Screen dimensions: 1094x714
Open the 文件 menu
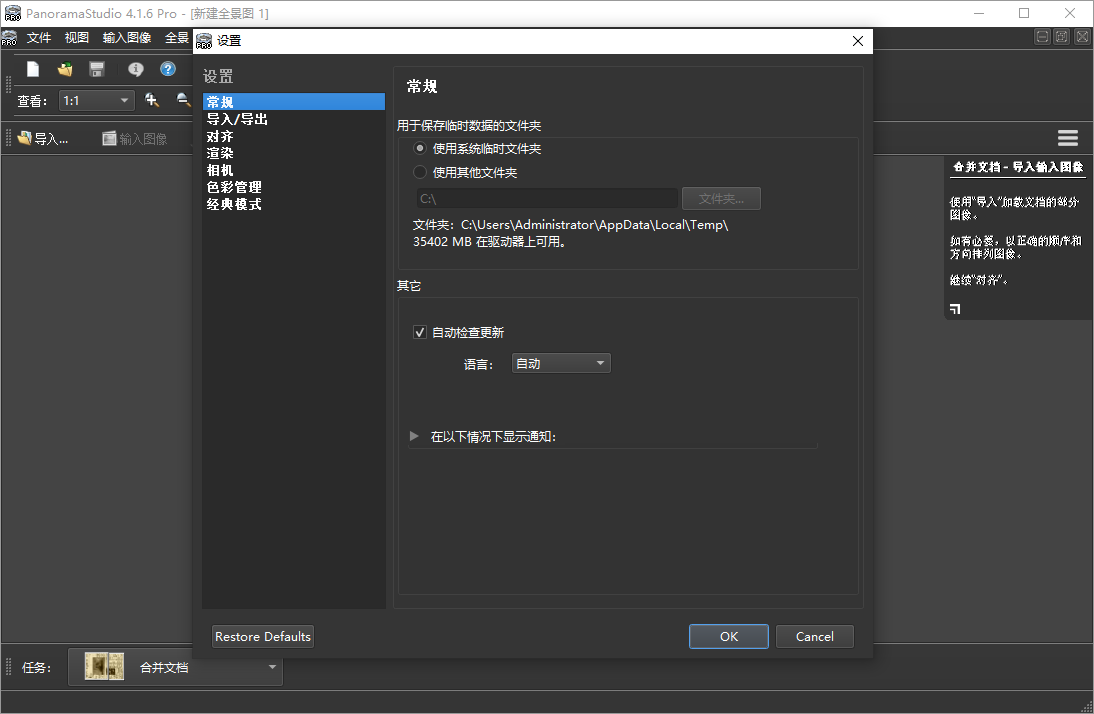(39, 38)
